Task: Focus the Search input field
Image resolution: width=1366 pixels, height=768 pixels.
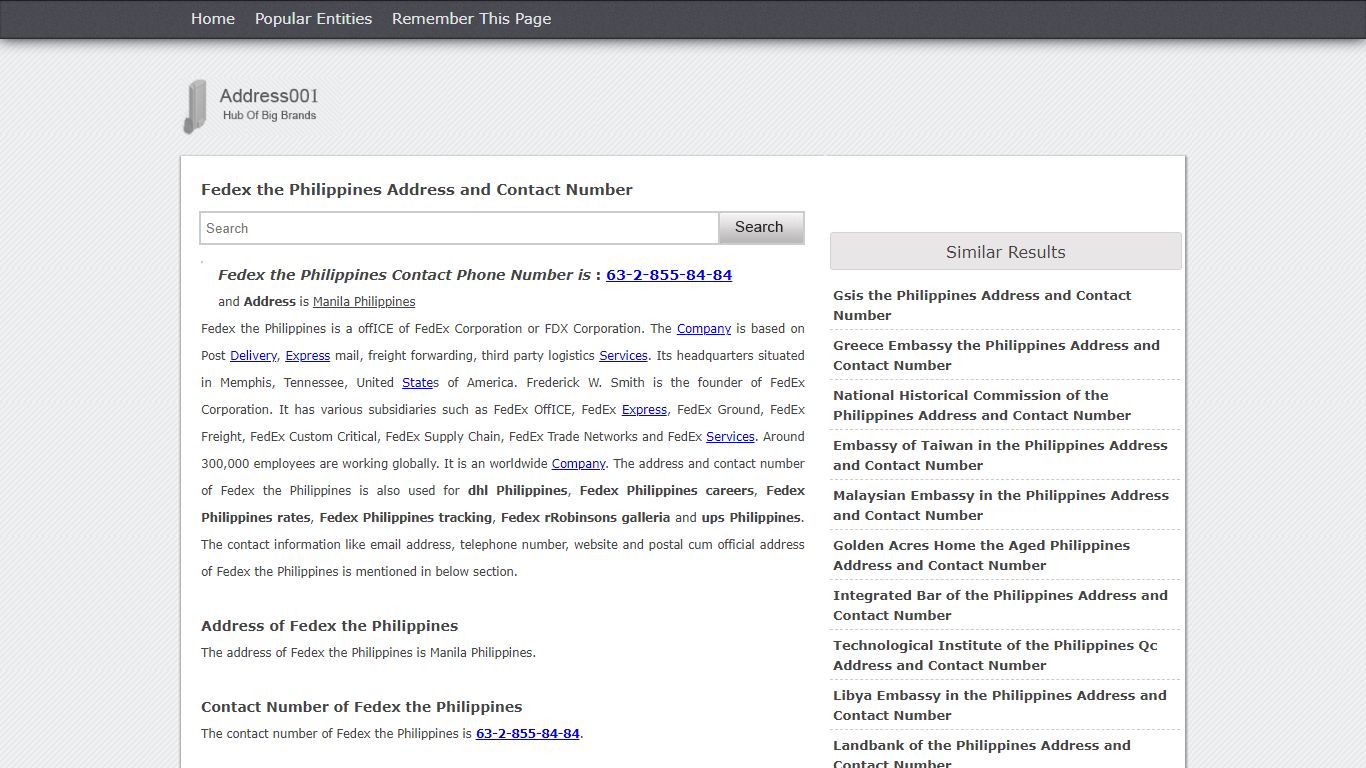Action: click(459, 228)
